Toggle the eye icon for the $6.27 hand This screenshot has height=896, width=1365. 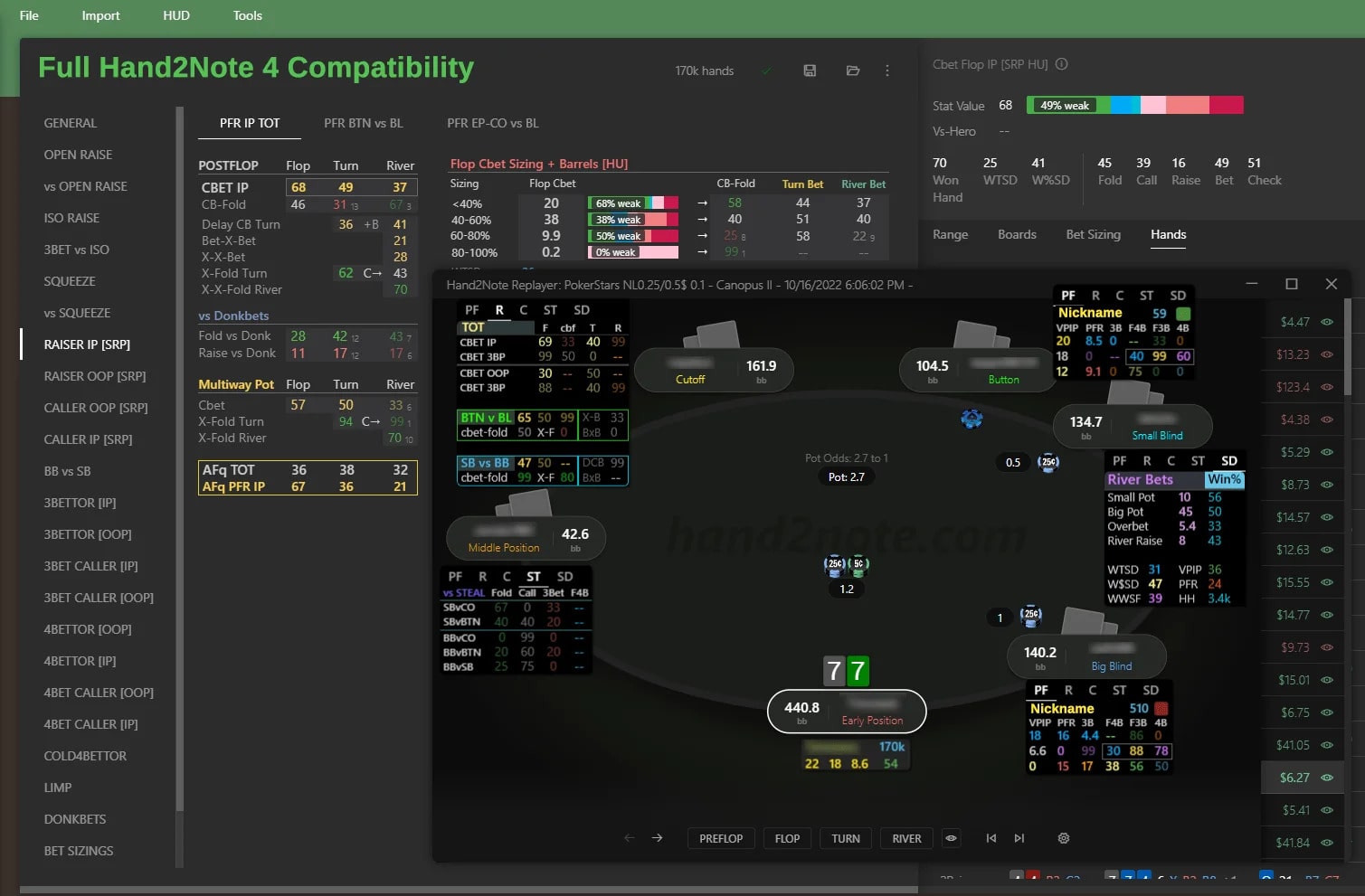(x=1327, y=778)
